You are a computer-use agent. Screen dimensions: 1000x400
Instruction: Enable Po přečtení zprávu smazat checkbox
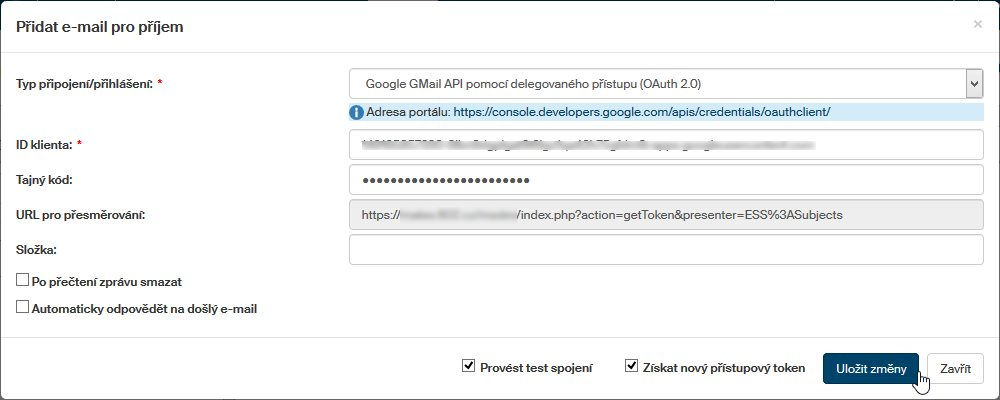pyautogui.click(x=23, y=282)
